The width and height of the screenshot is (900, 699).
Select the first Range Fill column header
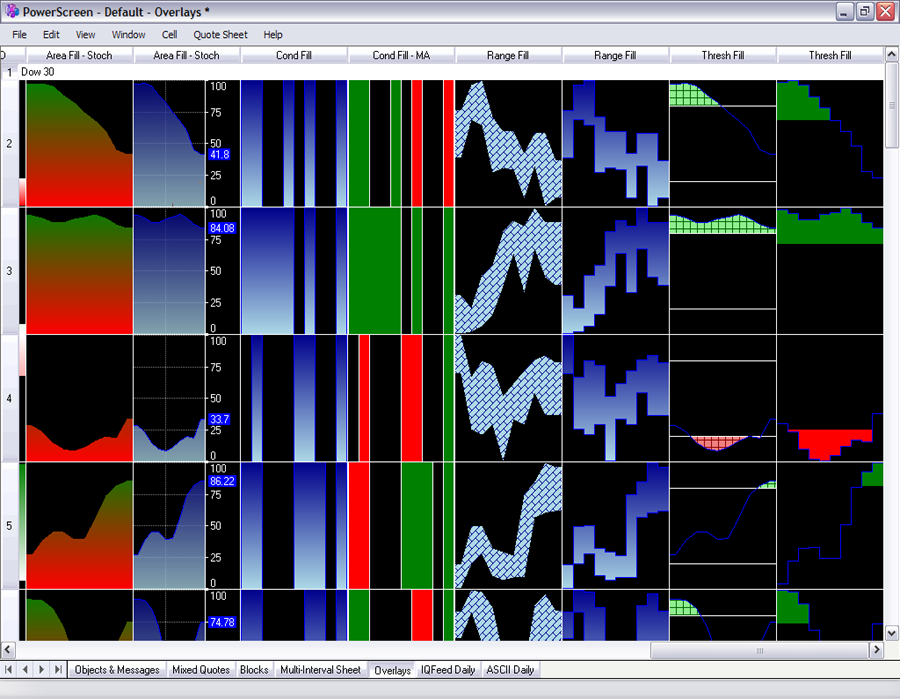(x=509, y=55)
